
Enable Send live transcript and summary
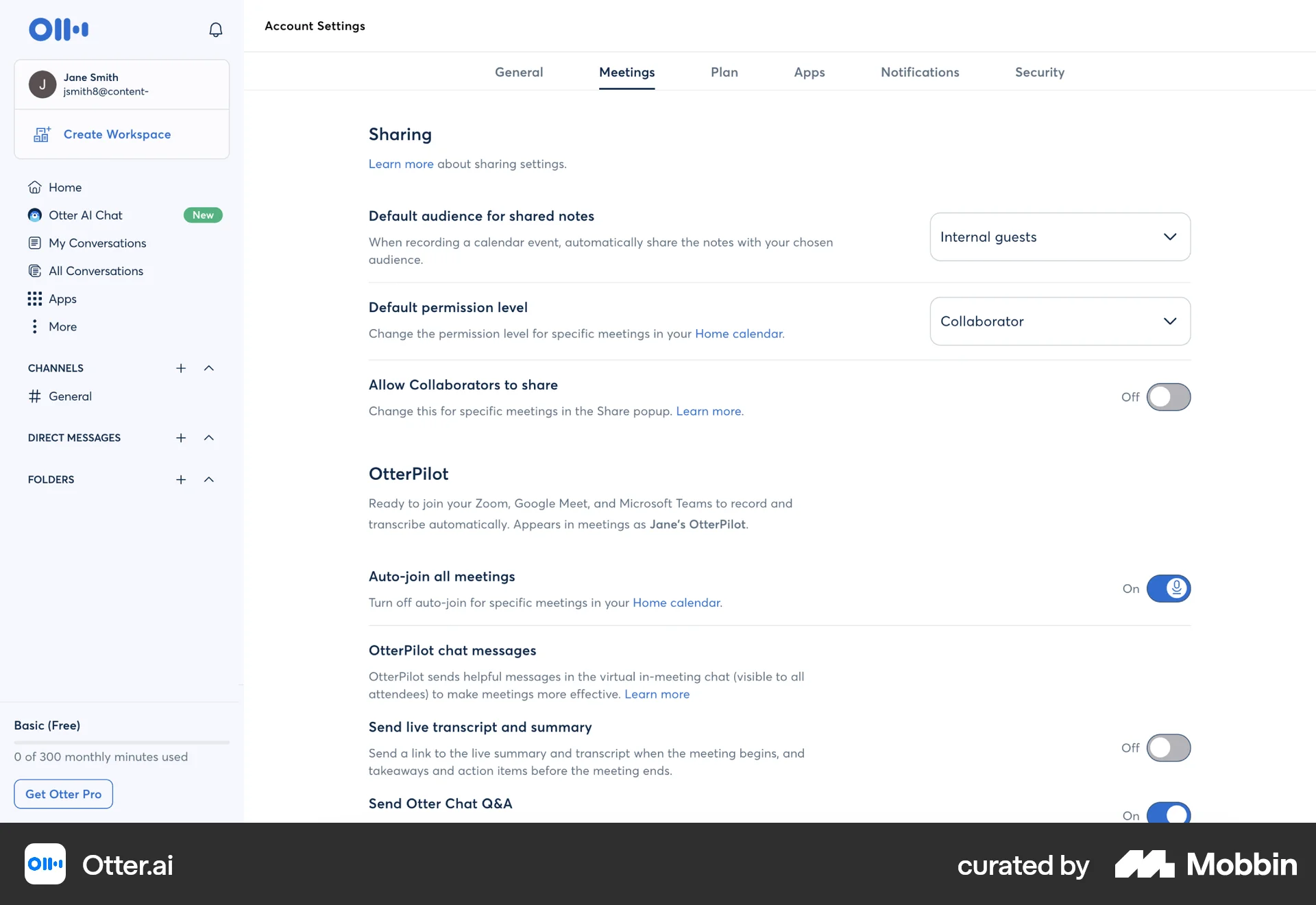pos(1168,747)
